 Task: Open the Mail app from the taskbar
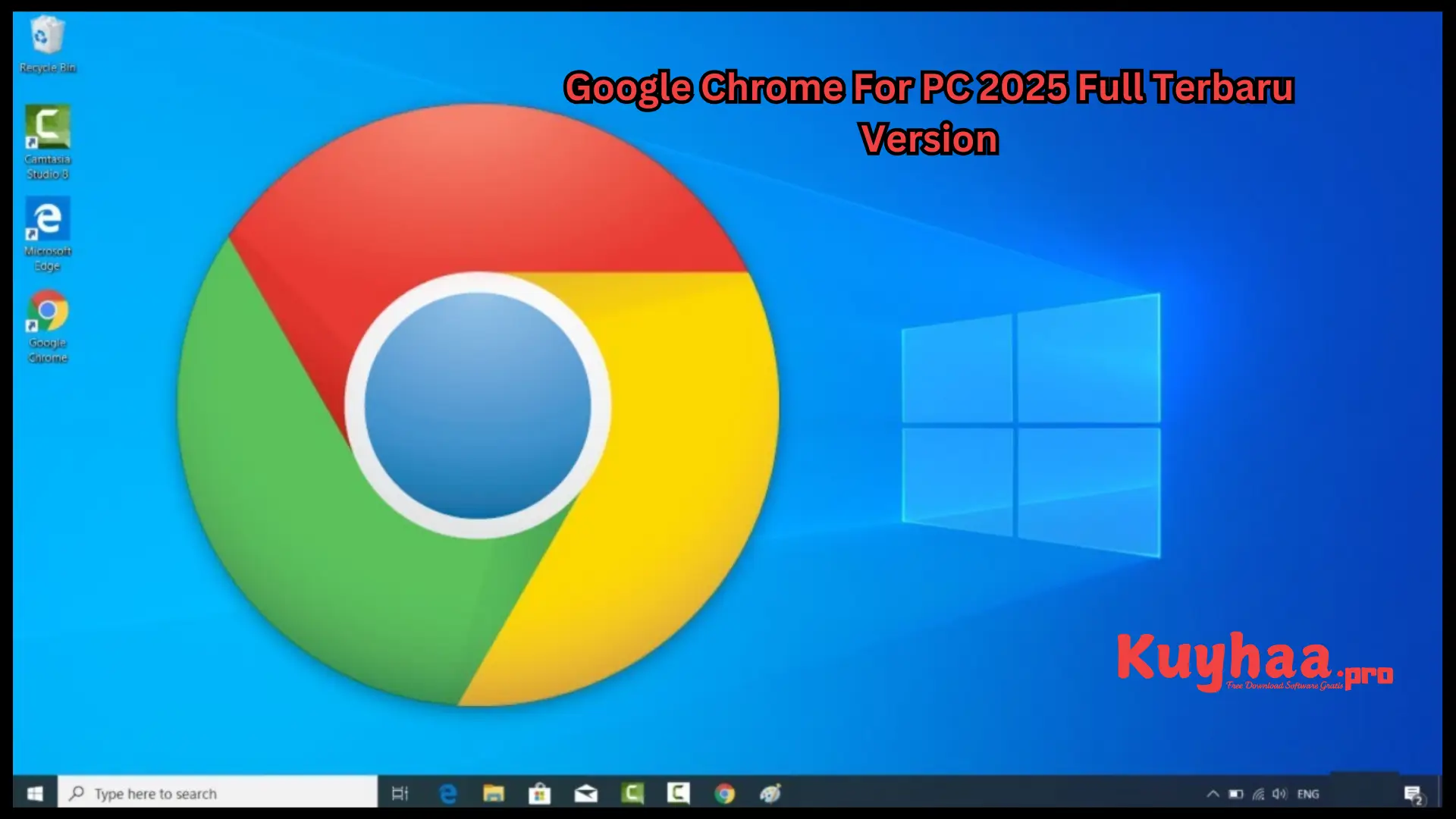[585, 794]
